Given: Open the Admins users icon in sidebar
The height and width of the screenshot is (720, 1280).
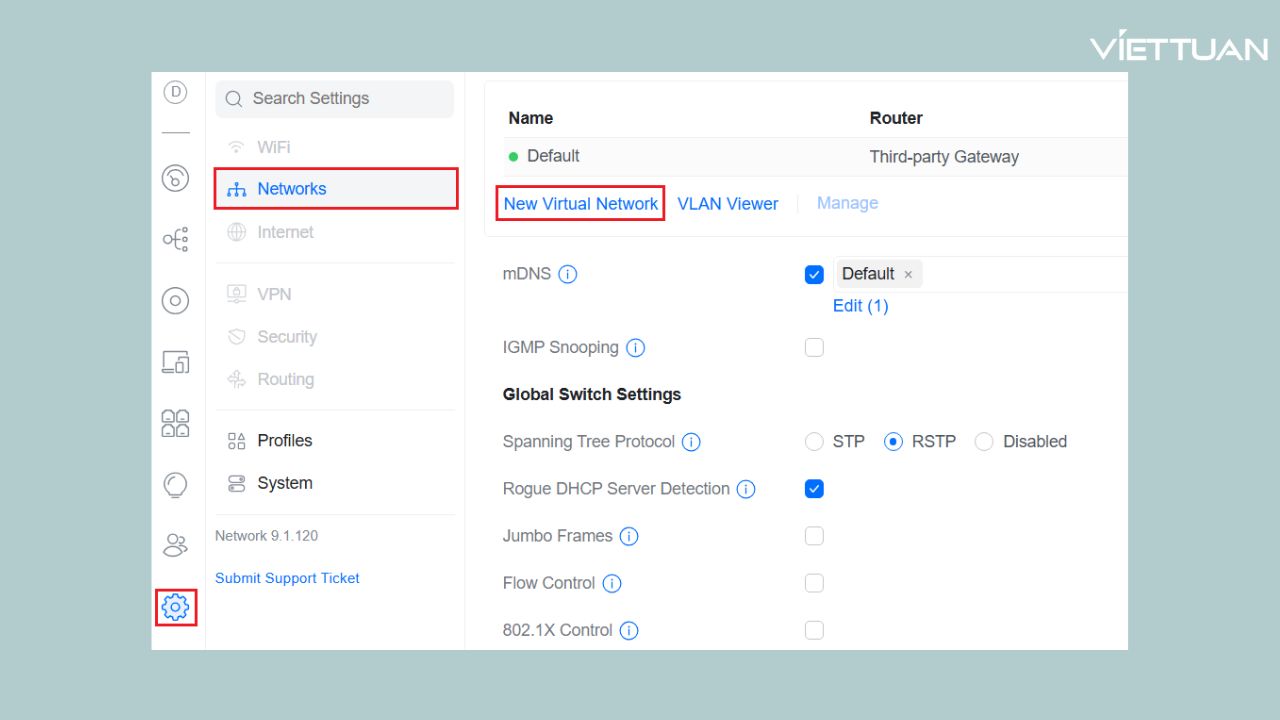Looking at the screenshot, I should 175,545.
